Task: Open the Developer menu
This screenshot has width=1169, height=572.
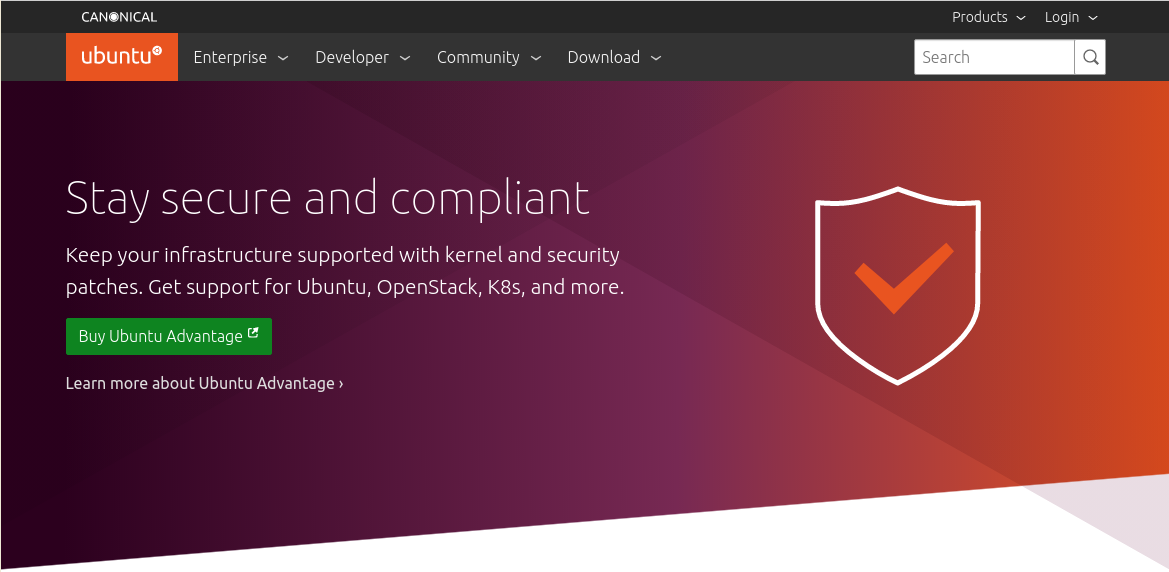Action: tap(362, 57)
